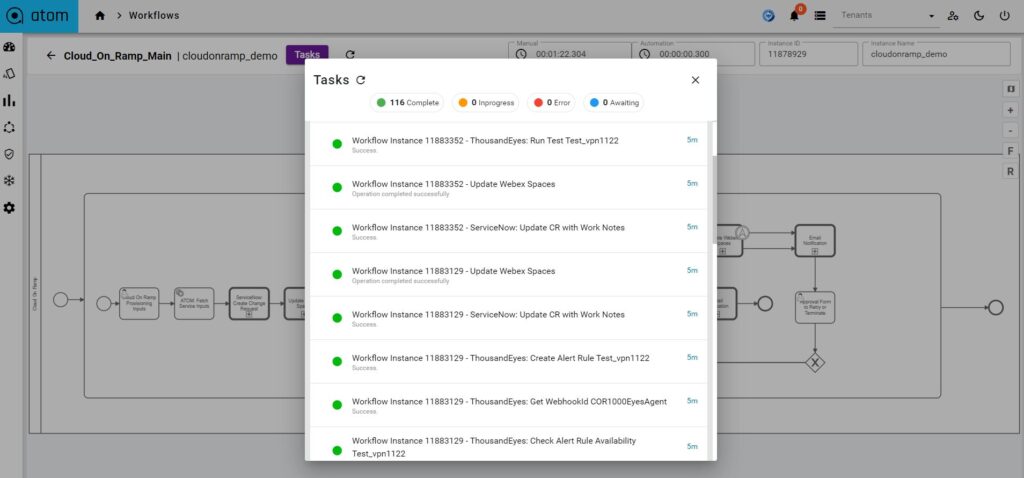The image size is (1024, 478).
Task: Open 11883129 Update Webex Spaces task
Action: click(508, 274)
